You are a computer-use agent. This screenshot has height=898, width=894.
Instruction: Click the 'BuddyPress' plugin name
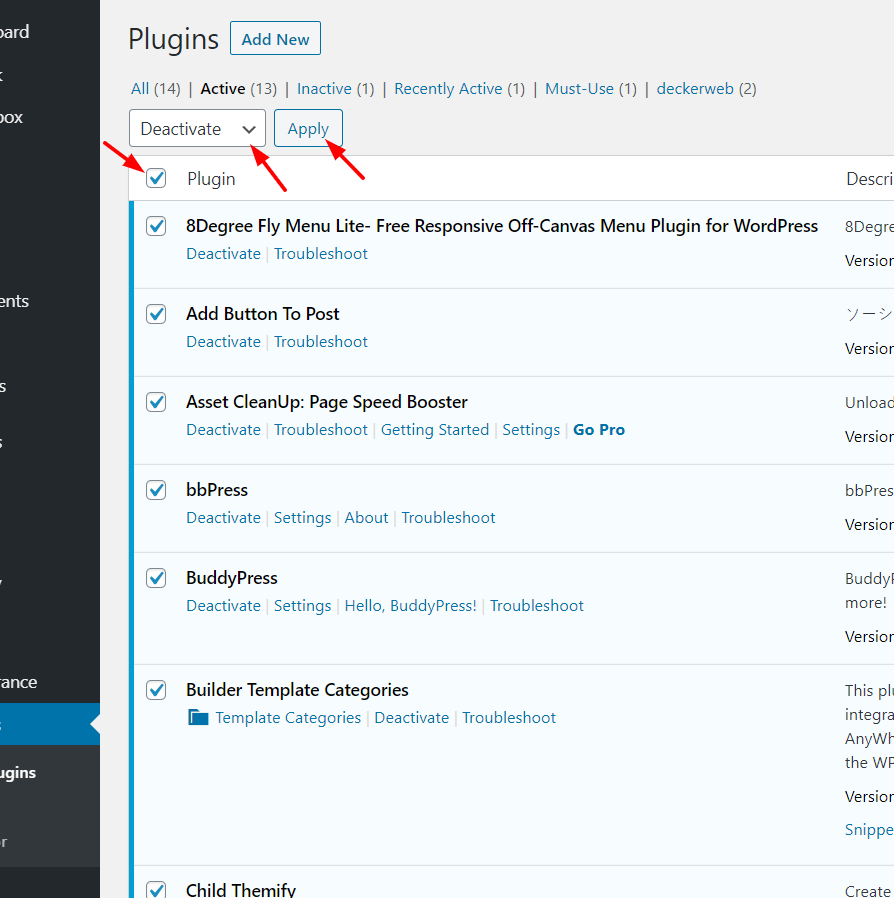pyautogui.click(x=232, y=578)
